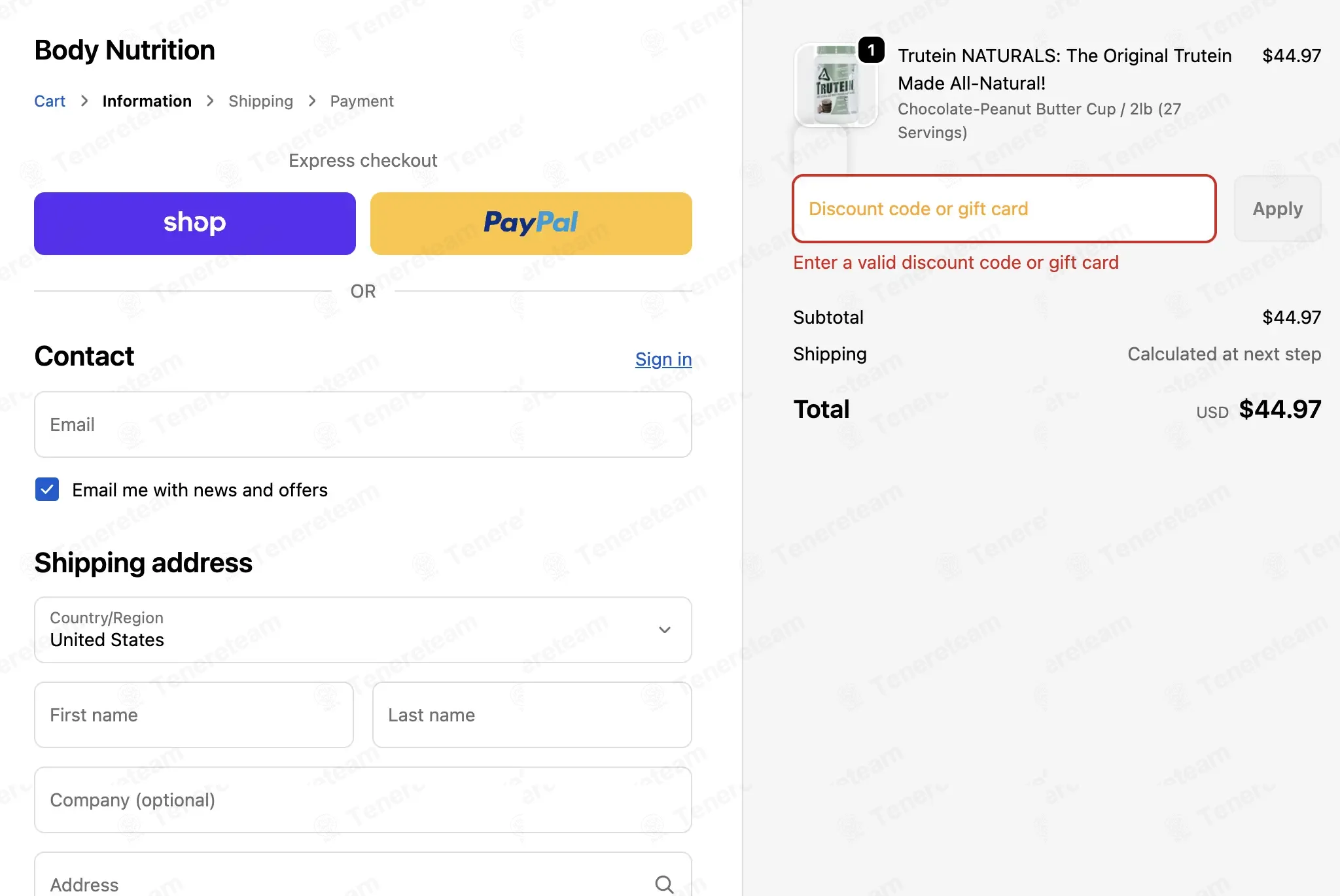Click the quantity badge on product image

pos(871,50)
